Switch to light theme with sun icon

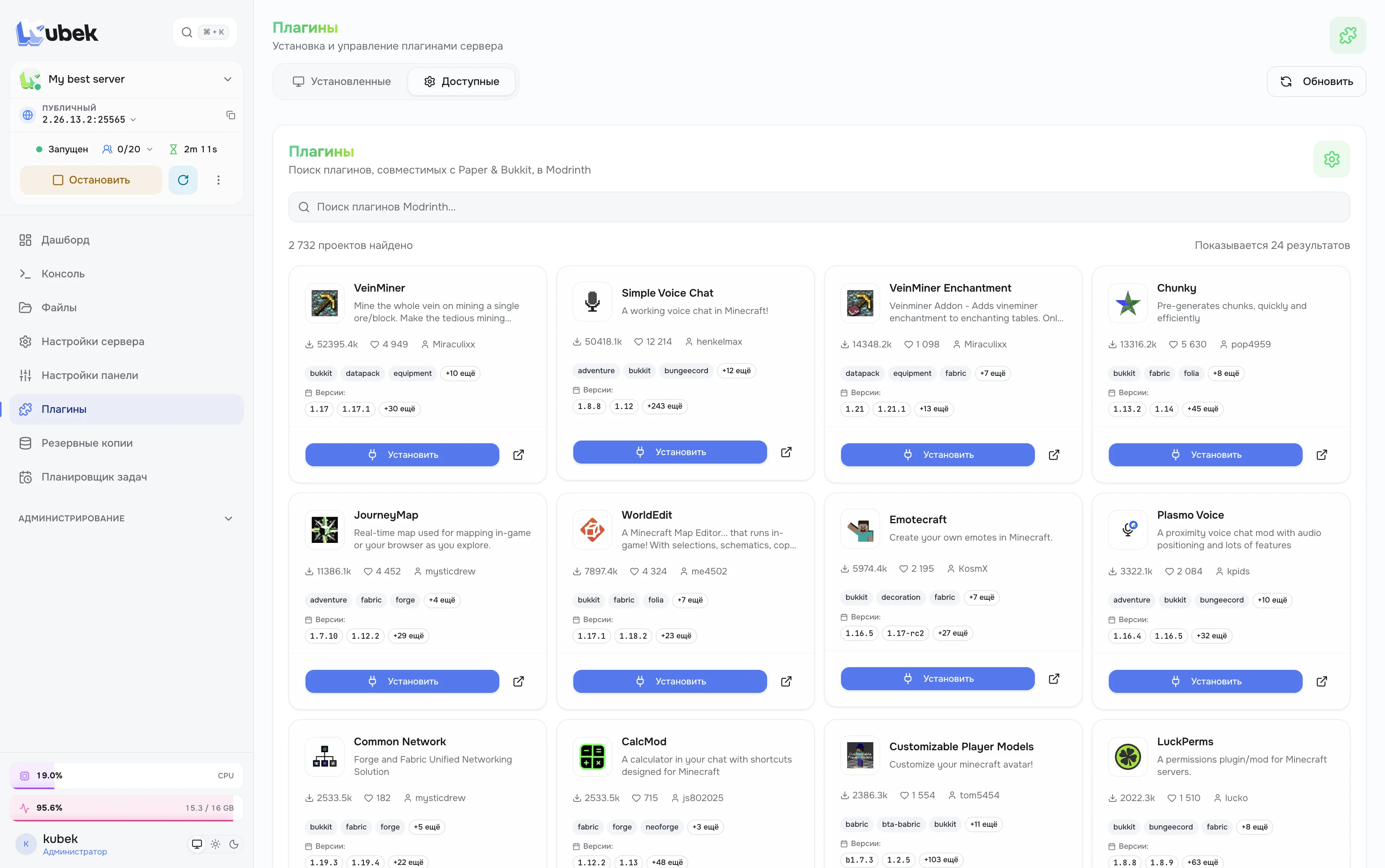click(215, 844)
